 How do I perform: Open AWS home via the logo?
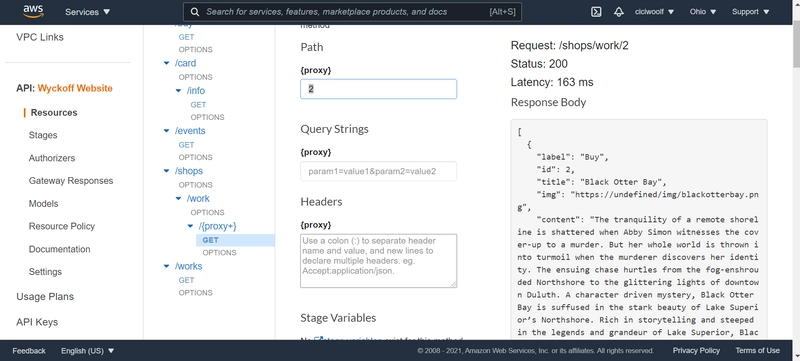pos(33,11)
